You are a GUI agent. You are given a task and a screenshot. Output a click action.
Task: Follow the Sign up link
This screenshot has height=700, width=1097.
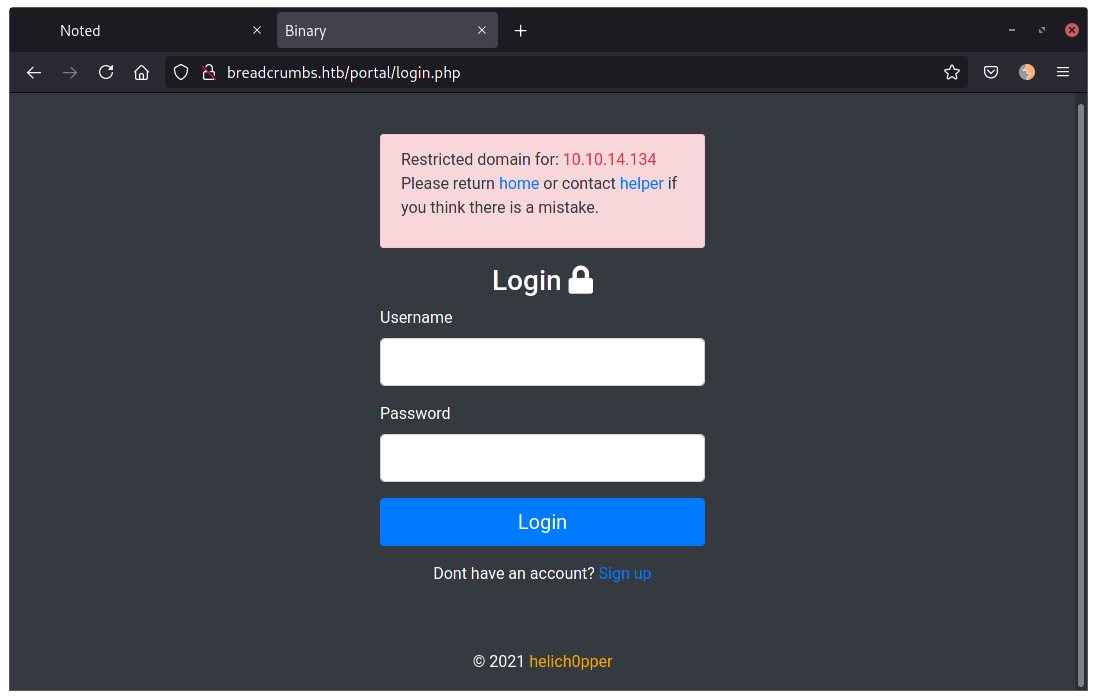[625, 573]
